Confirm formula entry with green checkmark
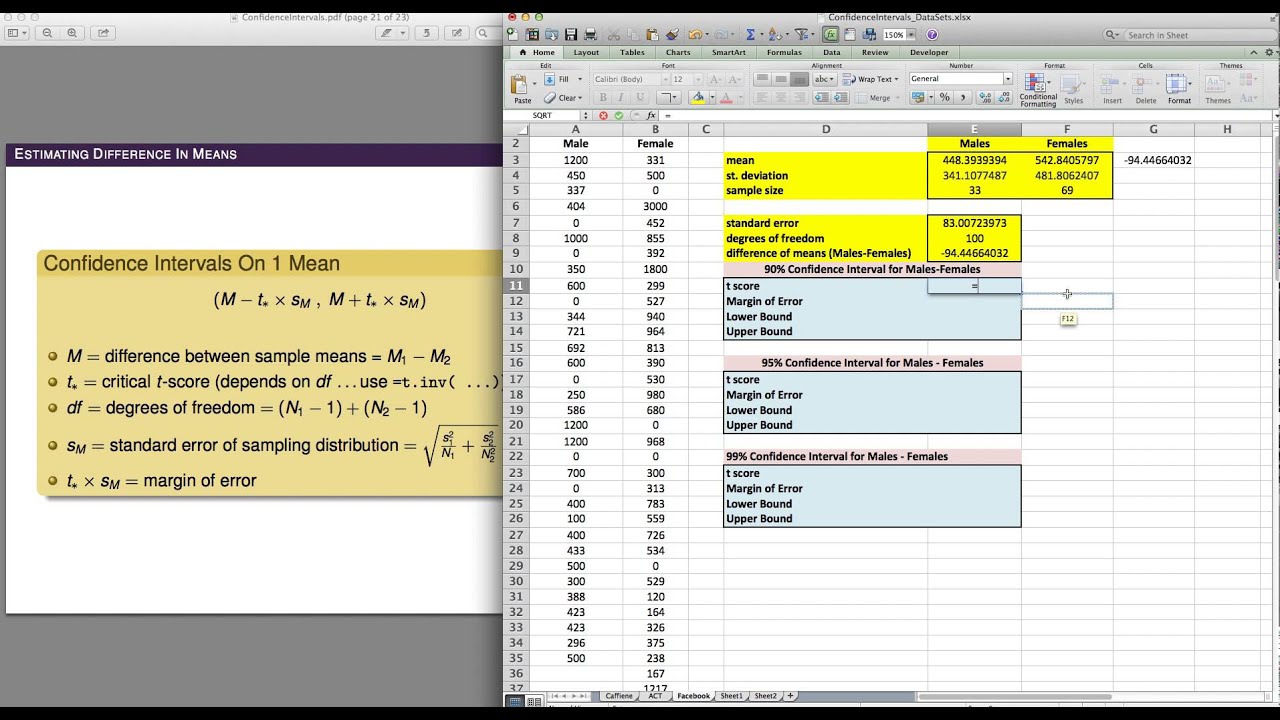This screenshot has width=1280, height=720. (619, 115)
